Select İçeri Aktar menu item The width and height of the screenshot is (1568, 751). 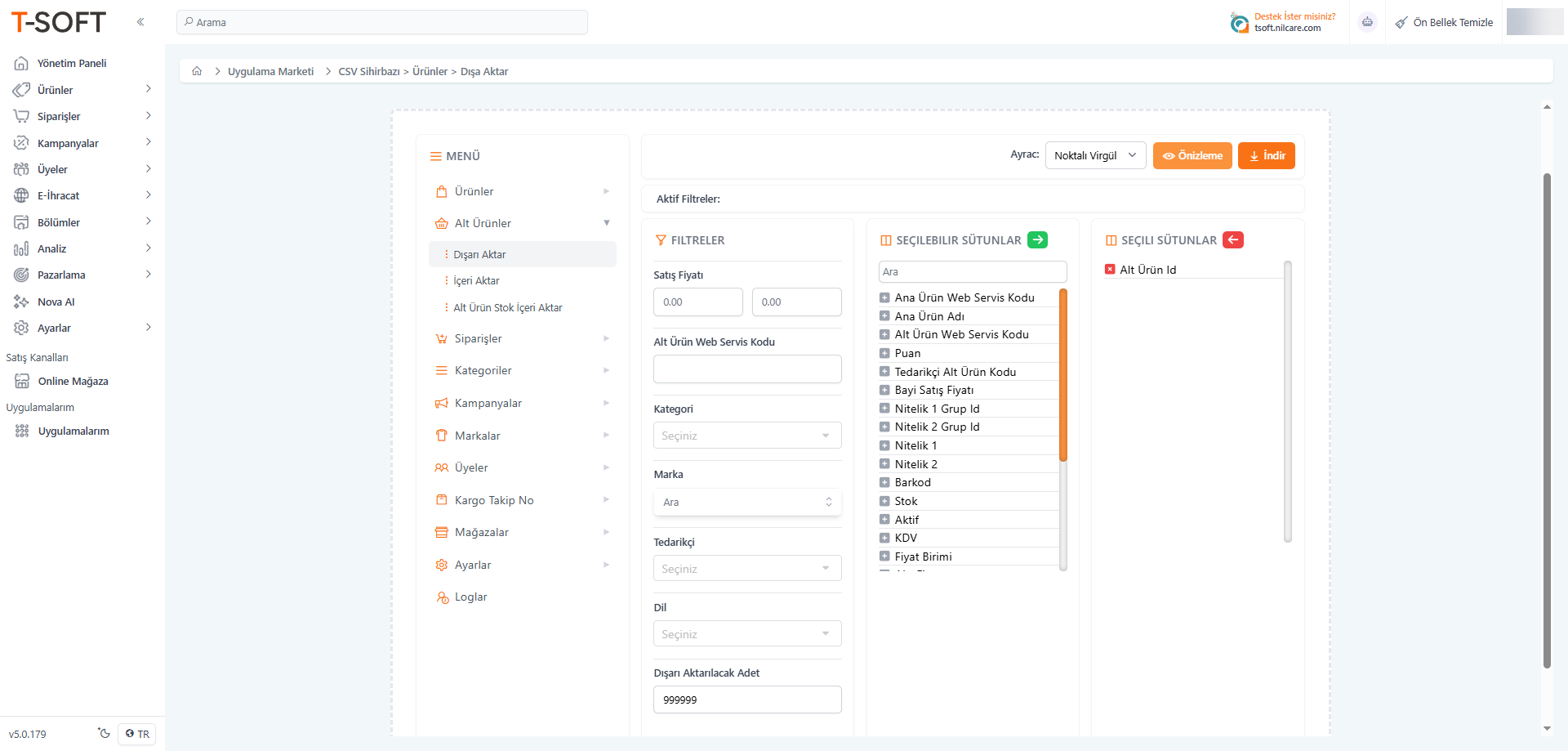click(x=476, y=280)
